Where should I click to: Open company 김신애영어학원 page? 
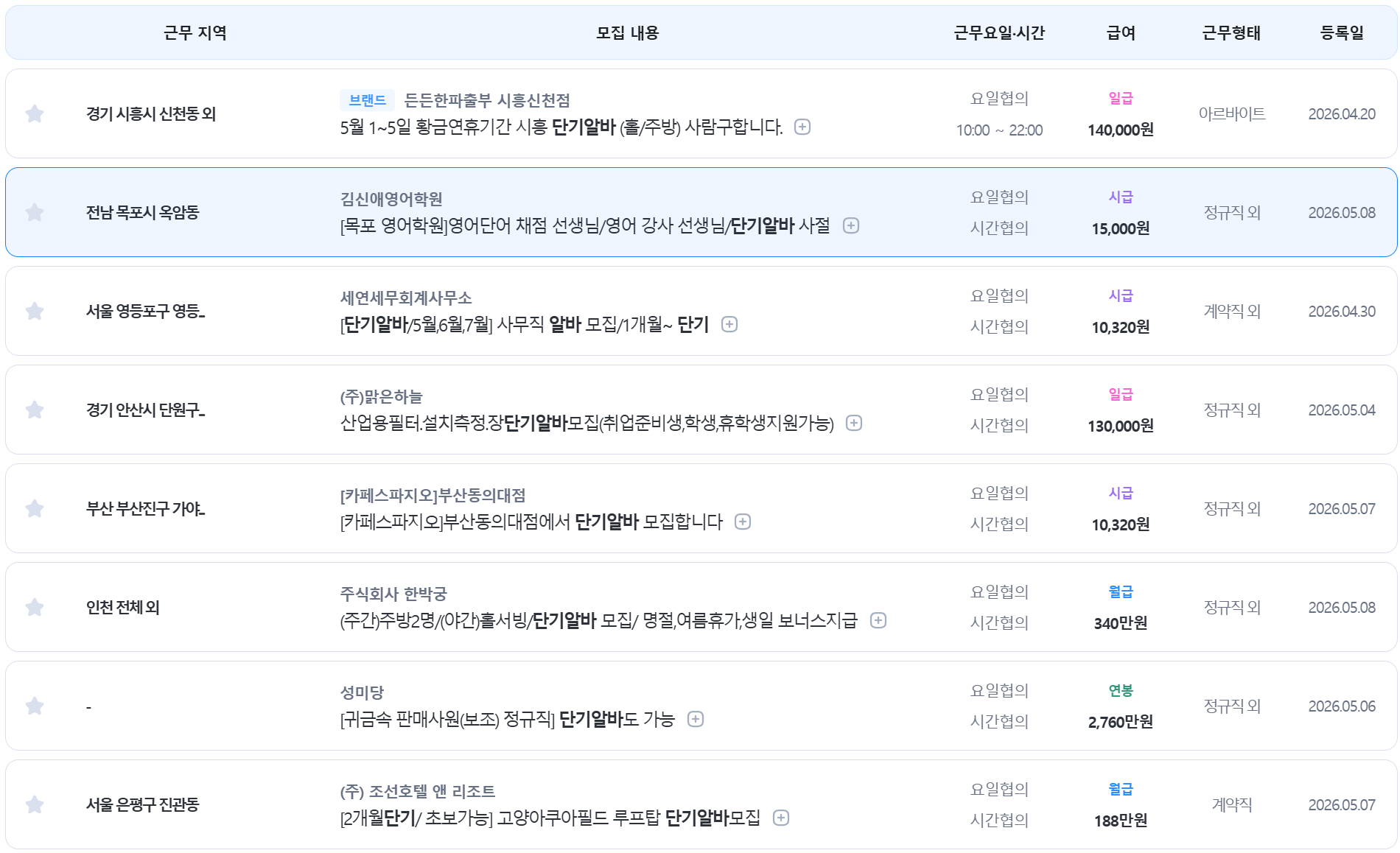391,199
